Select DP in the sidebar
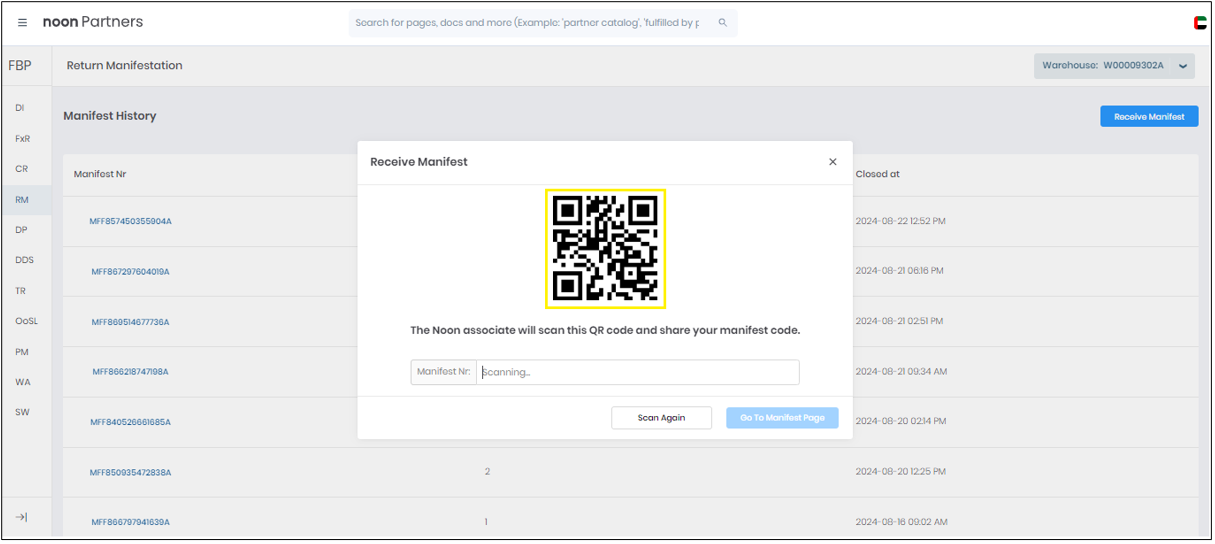This screenshot has width=1215, height=544. click(21, 230)
